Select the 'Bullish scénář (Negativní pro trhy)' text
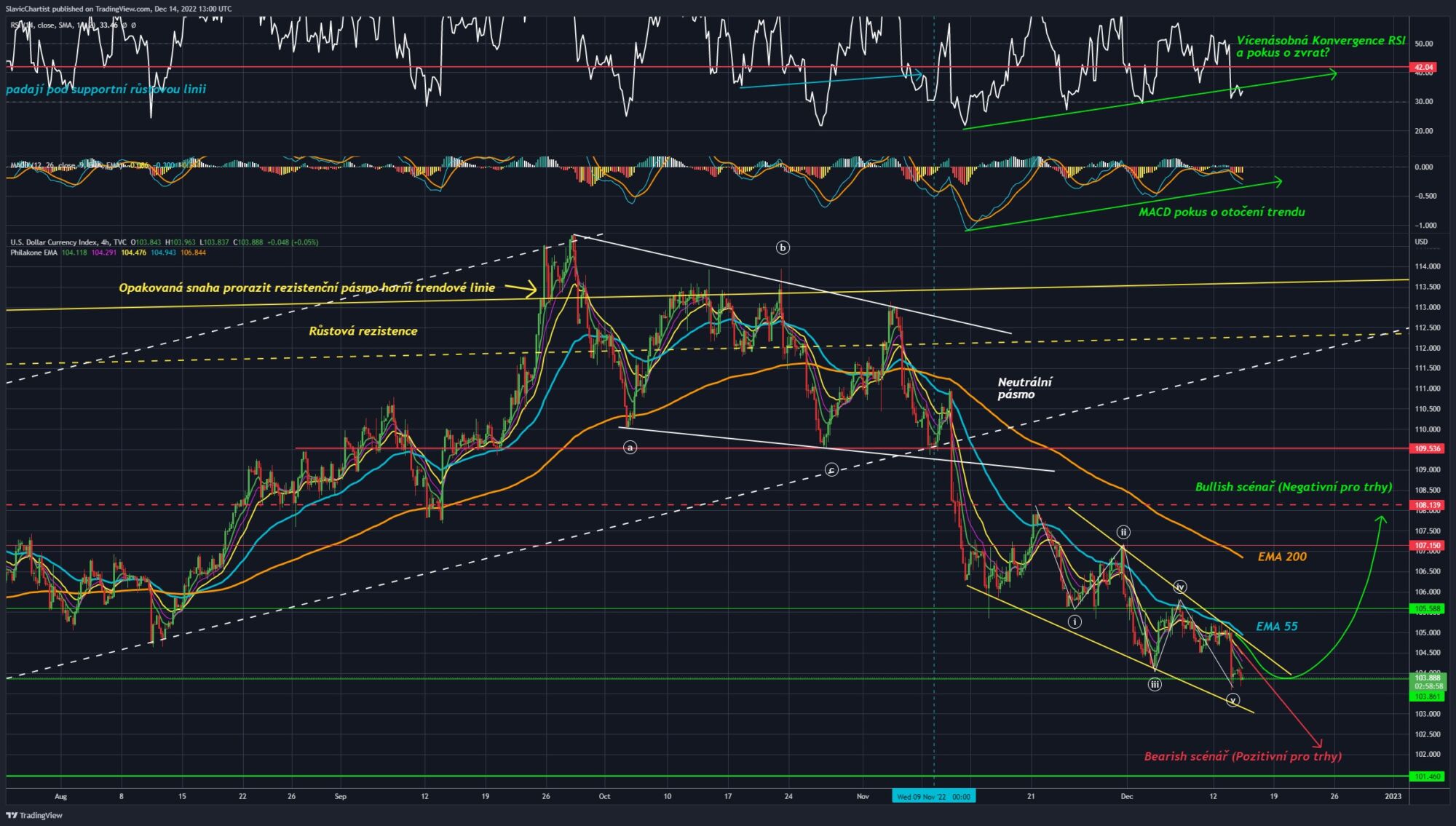 1294,487
